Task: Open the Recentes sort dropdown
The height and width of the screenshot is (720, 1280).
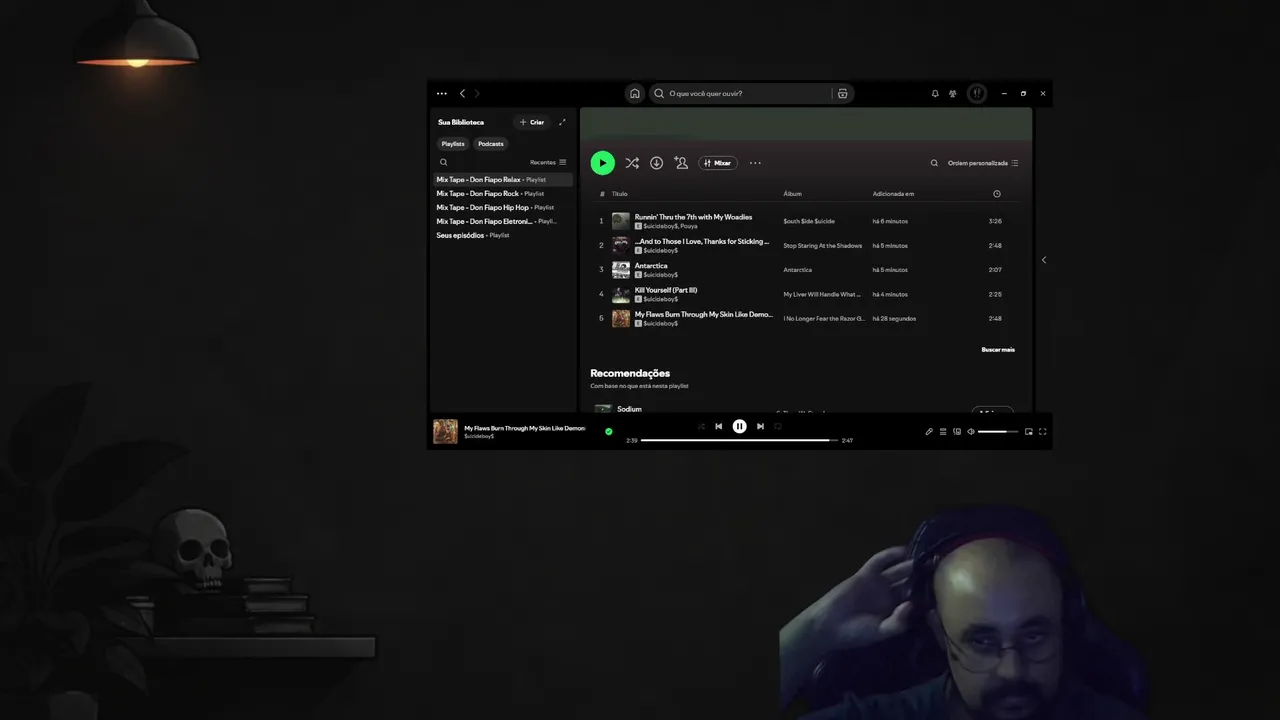Action: point(548,162)
